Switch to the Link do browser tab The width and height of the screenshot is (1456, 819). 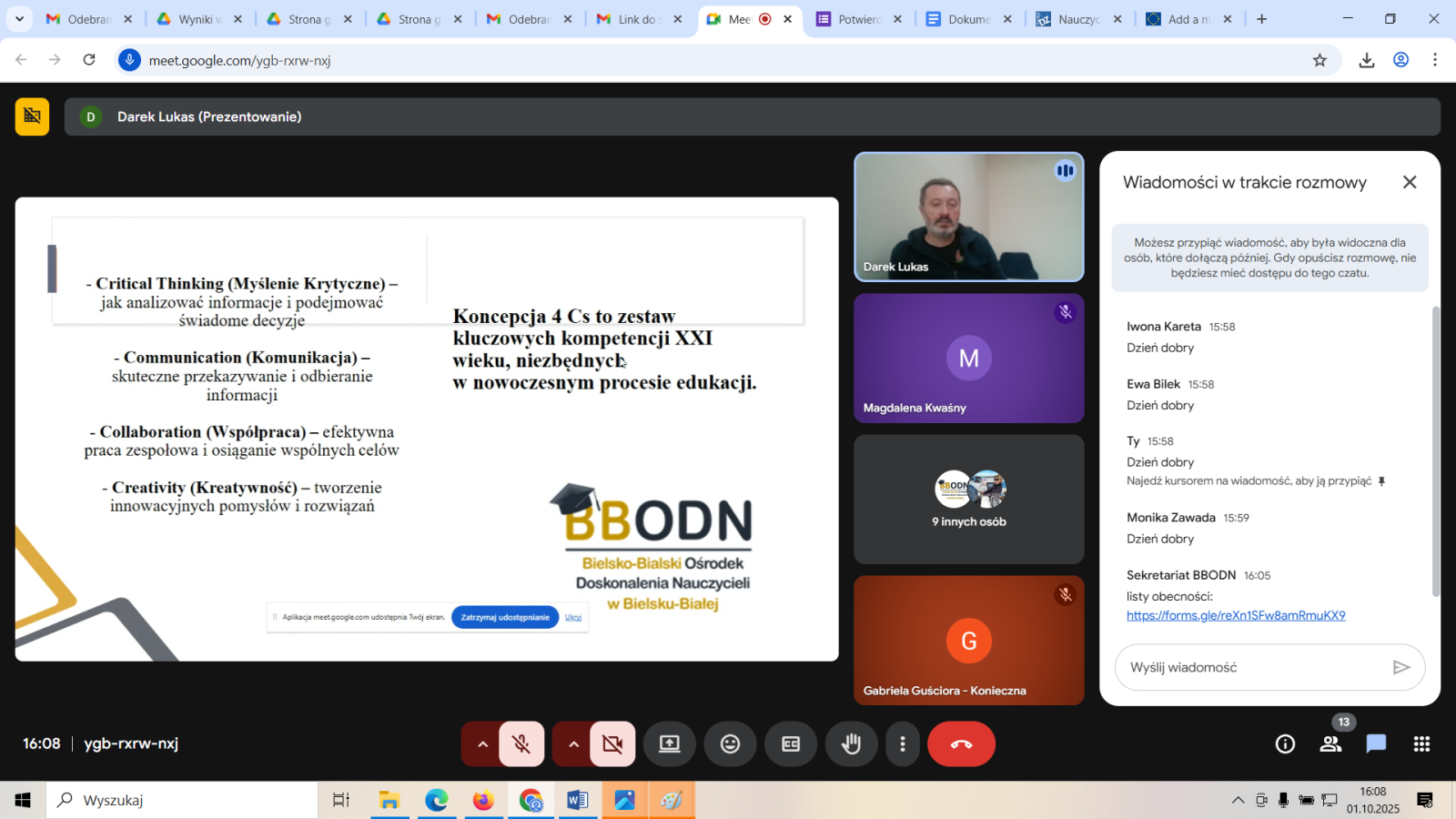click(x=637, y=19)
